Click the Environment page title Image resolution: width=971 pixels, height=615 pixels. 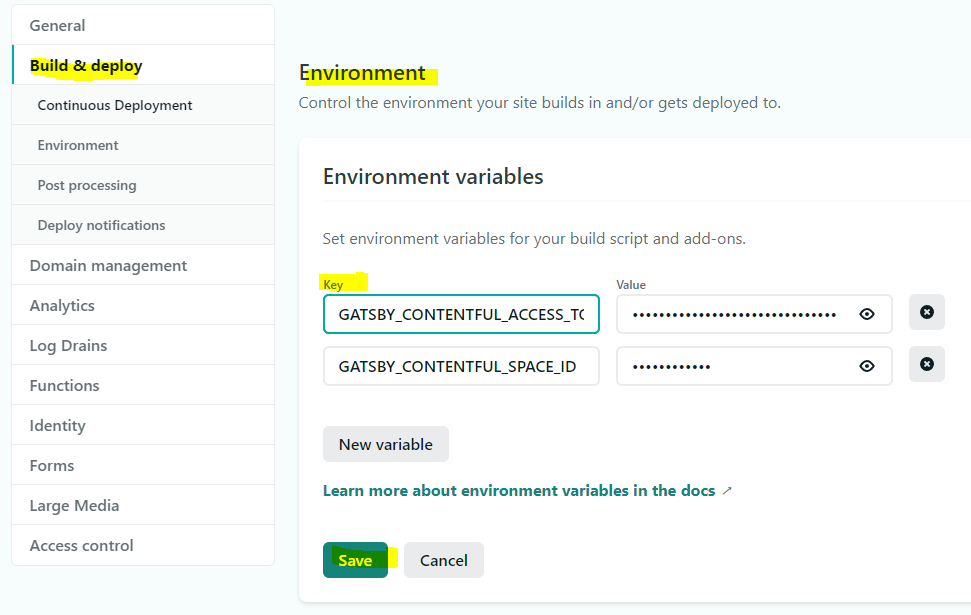362,72
